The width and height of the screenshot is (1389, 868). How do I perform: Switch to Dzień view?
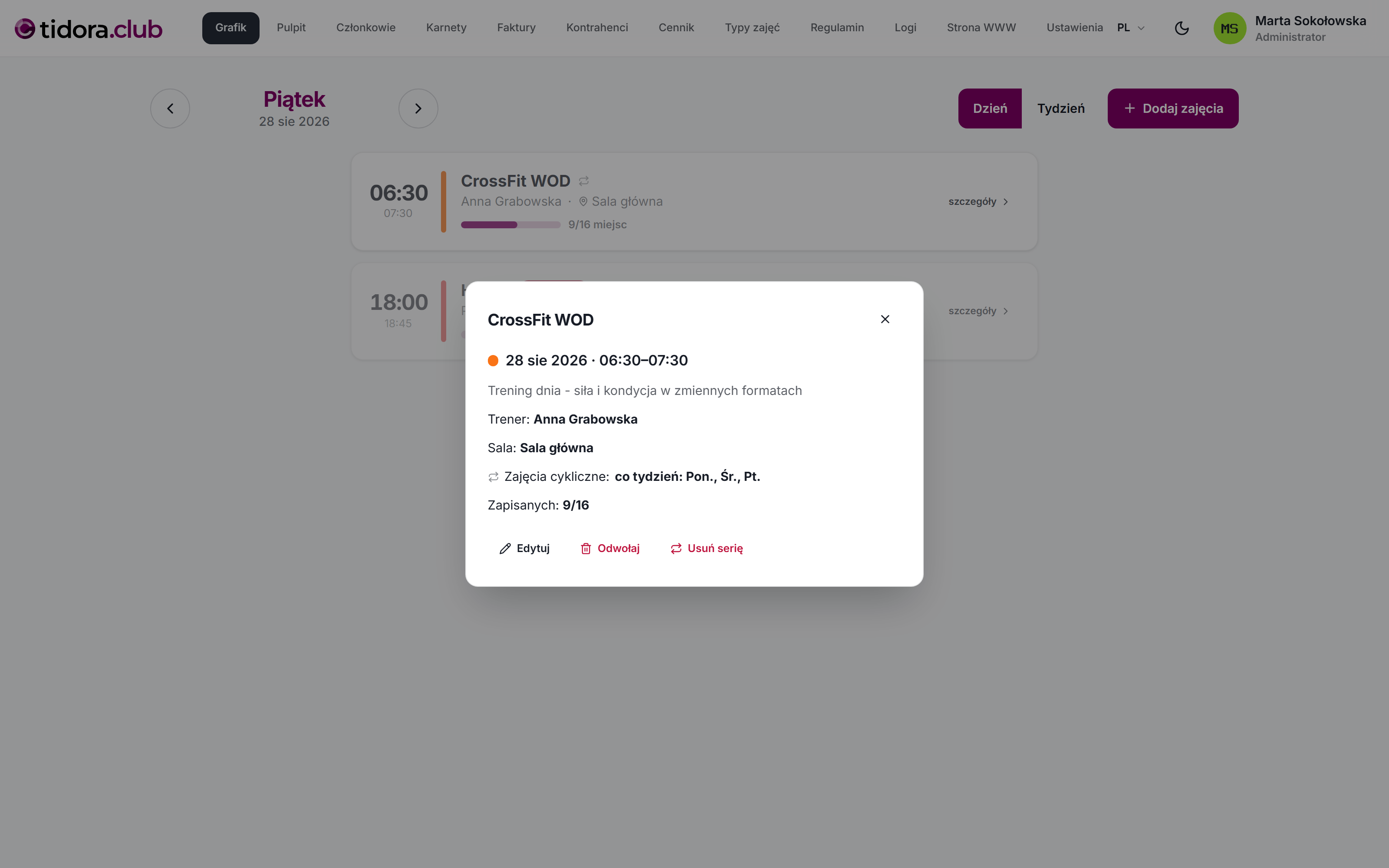pyautogui.click(x=990, y=108)
